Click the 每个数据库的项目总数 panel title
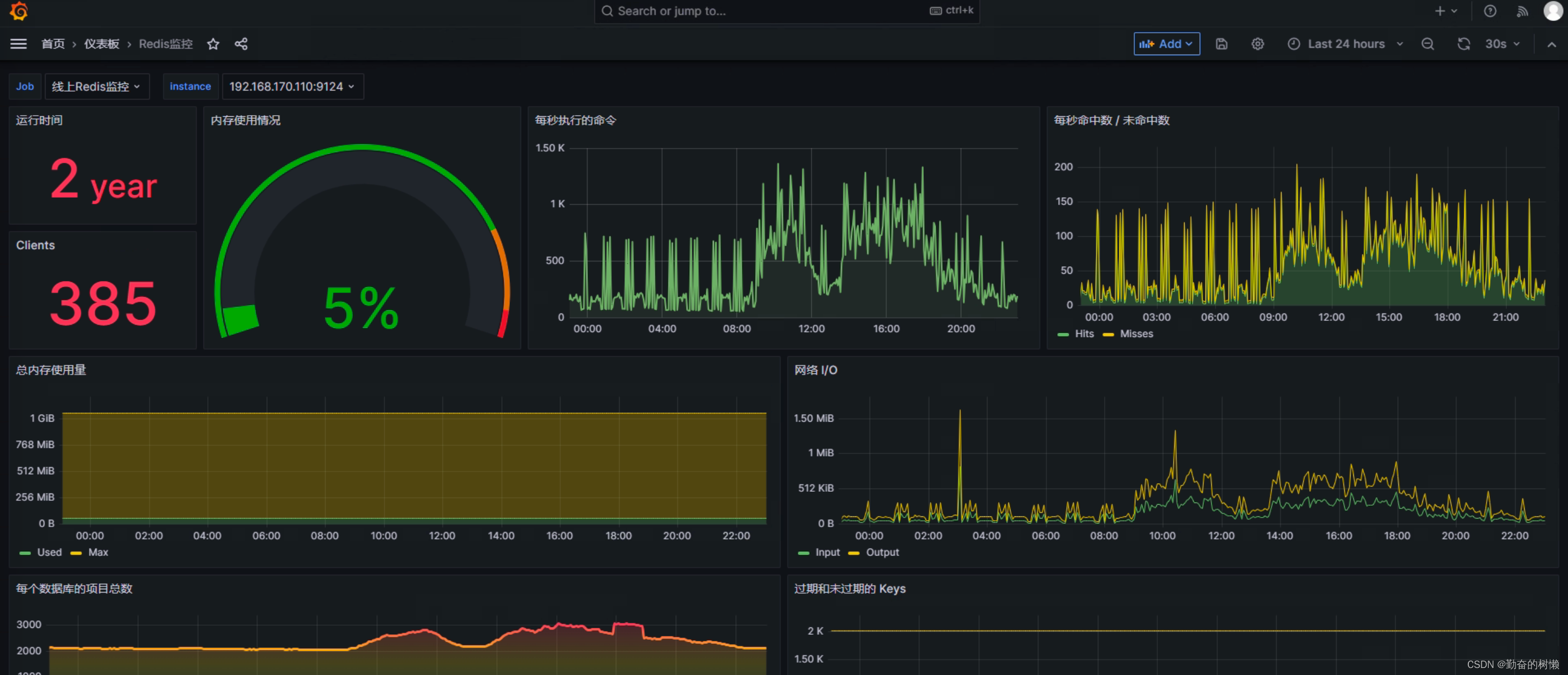 tap(74, 588)
